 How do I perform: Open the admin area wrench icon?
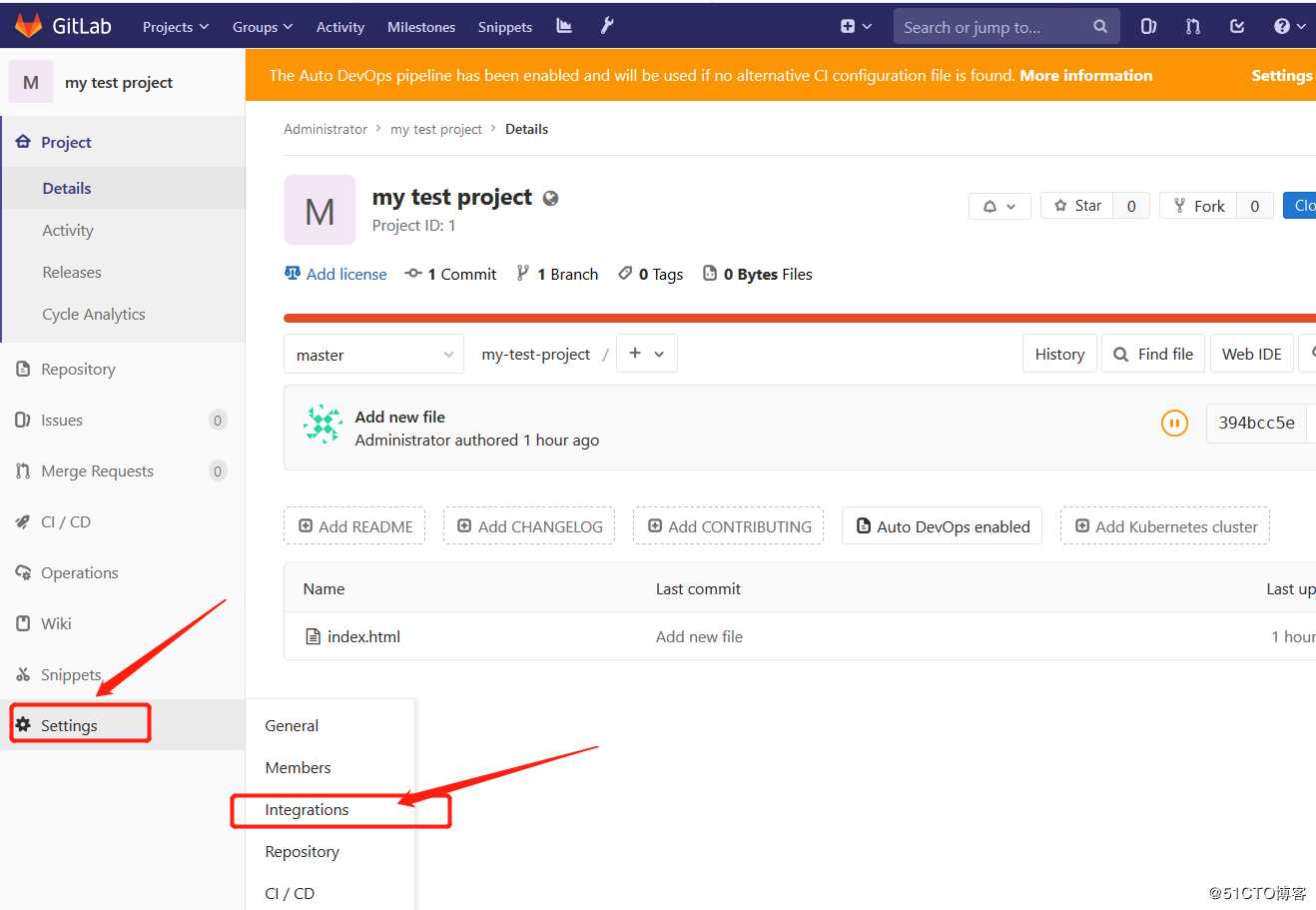point(606,26)
